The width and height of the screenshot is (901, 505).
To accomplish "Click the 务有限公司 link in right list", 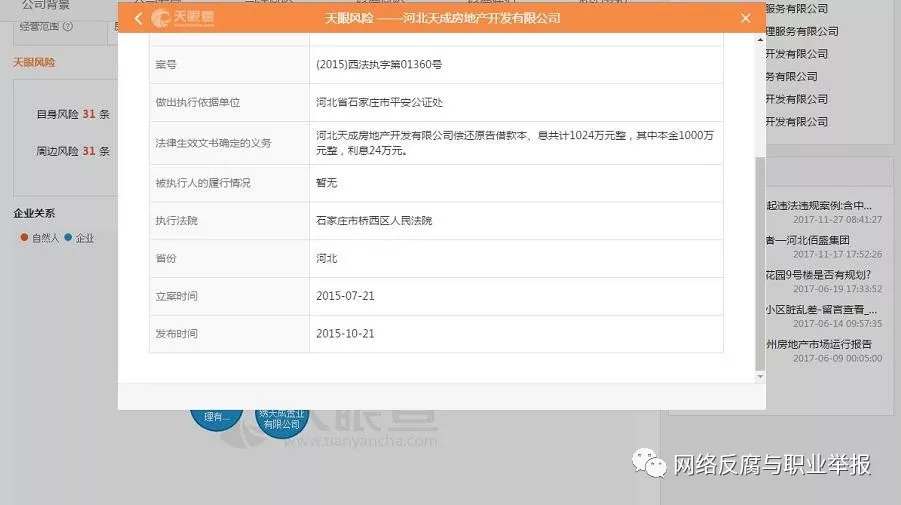I will (x=791, y=76).
